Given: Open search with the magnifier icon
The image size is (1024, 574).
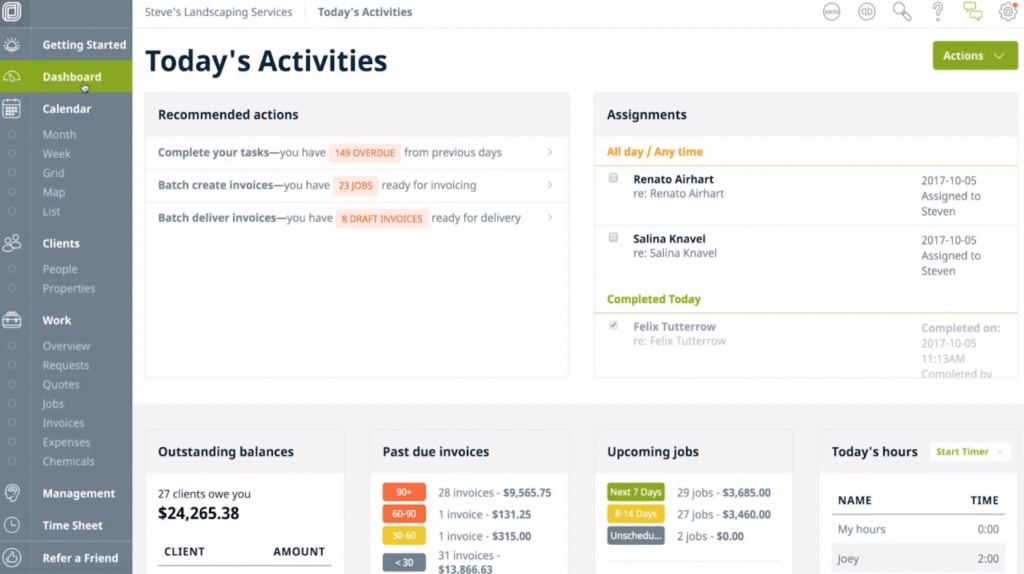Looking at the screenshot, I should pos(902,12).
